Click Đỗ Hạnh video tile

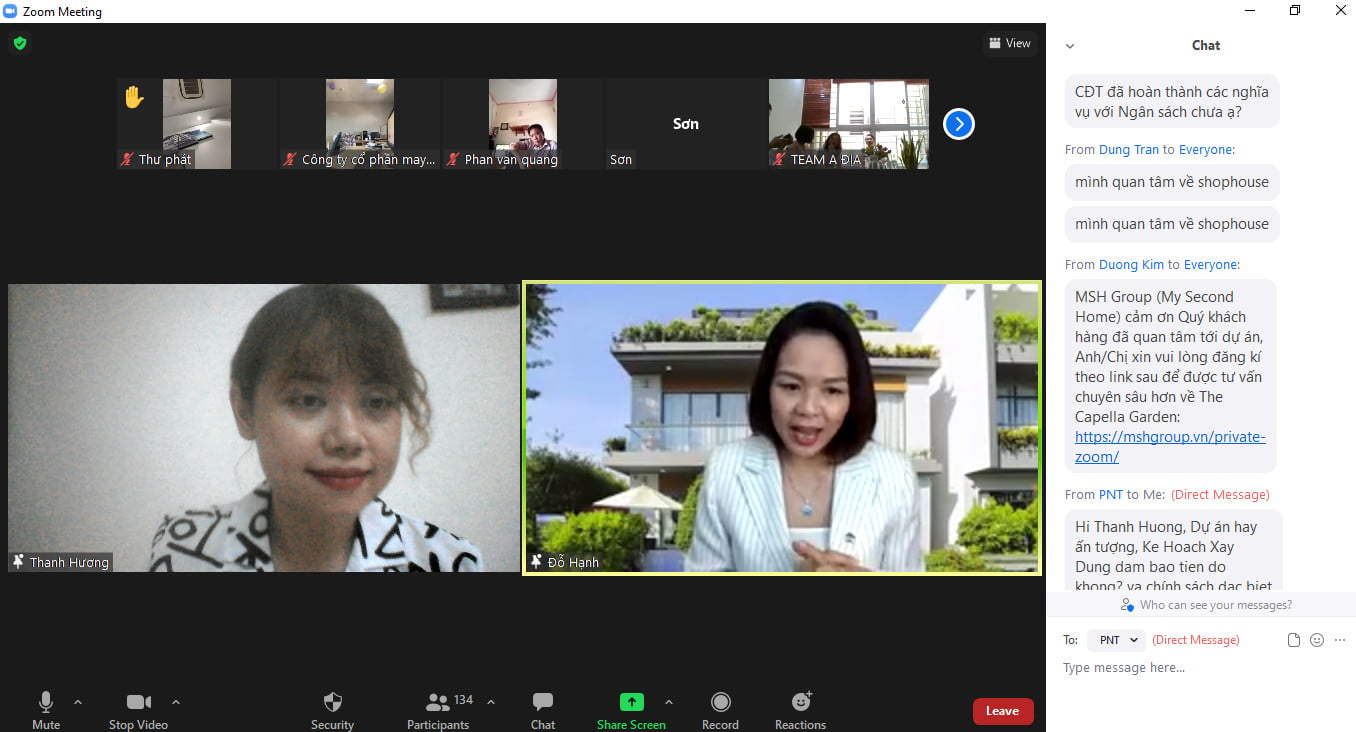tap(782, 428)
